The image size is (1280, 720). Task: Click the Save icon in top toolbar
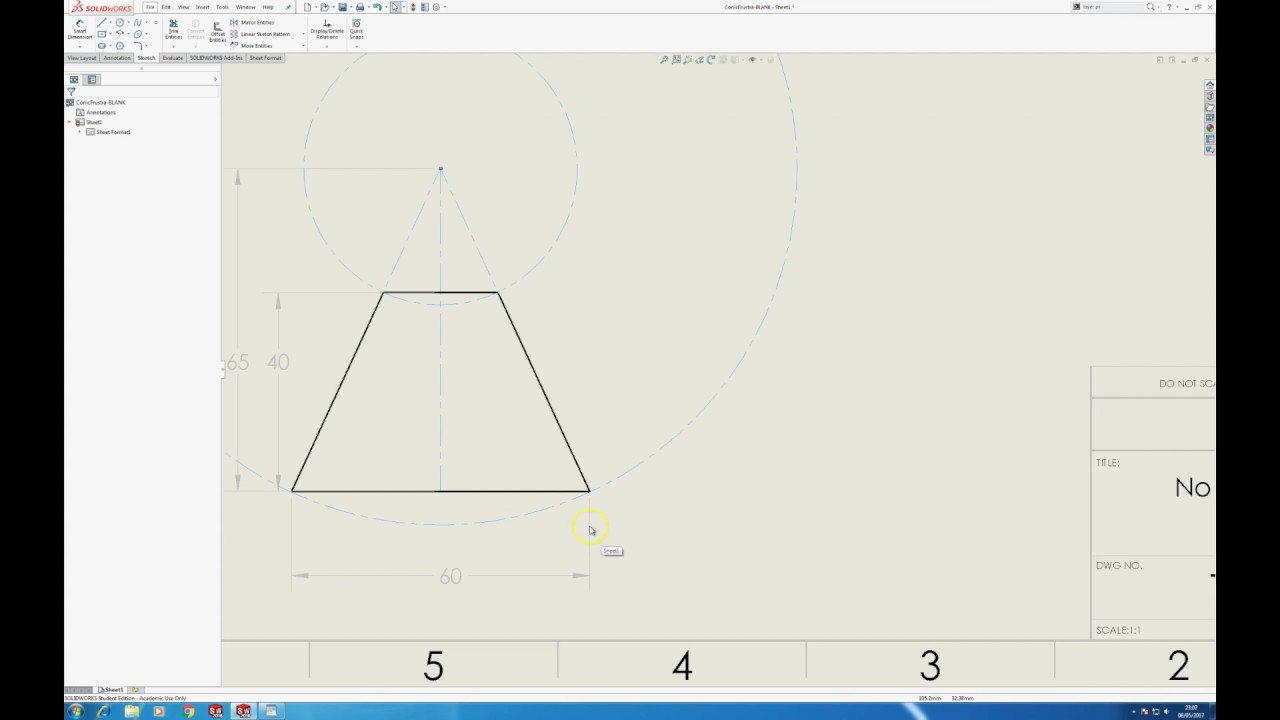[x=342, y=7]
